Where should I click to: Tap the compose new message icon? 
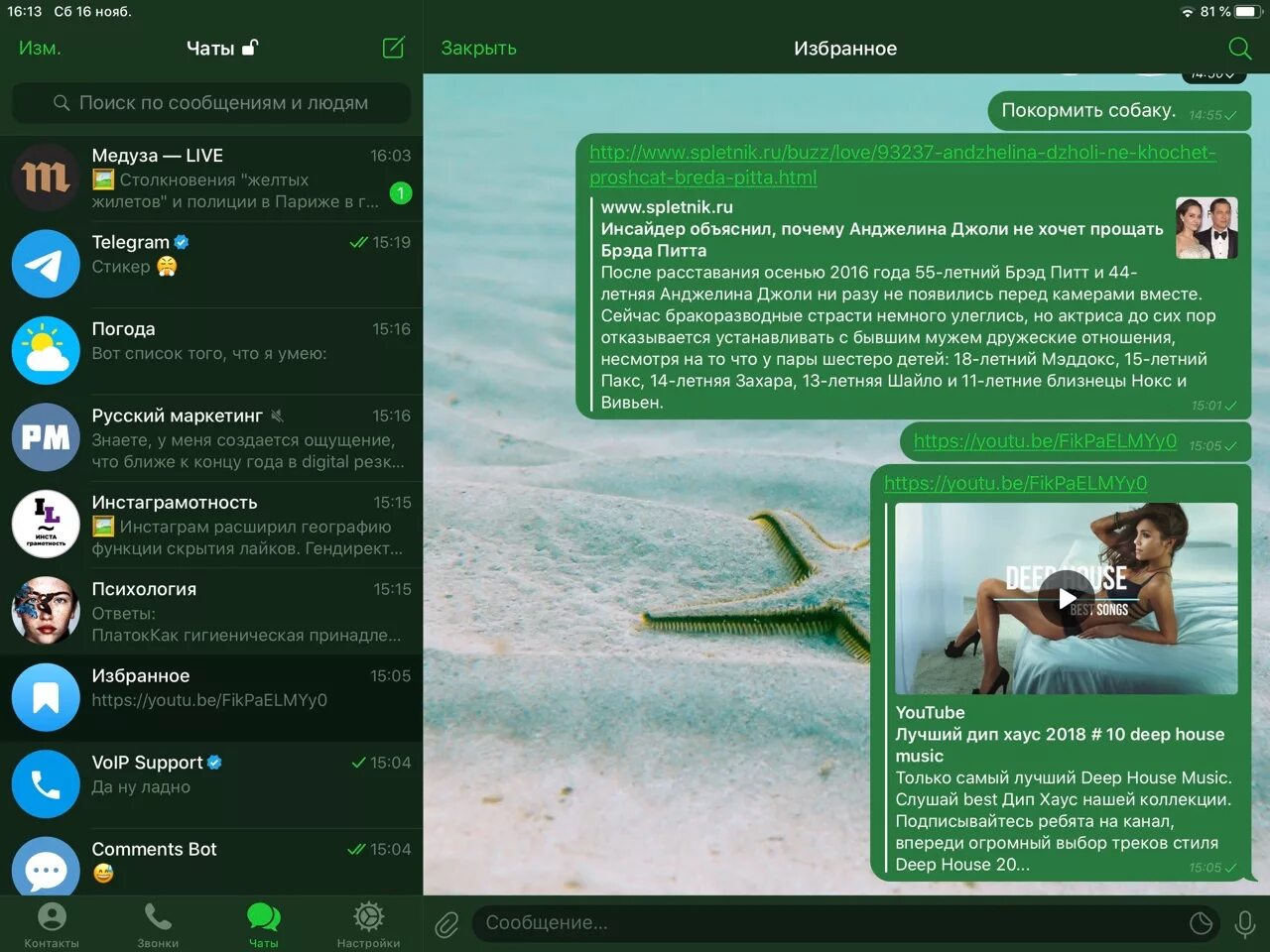394,48
